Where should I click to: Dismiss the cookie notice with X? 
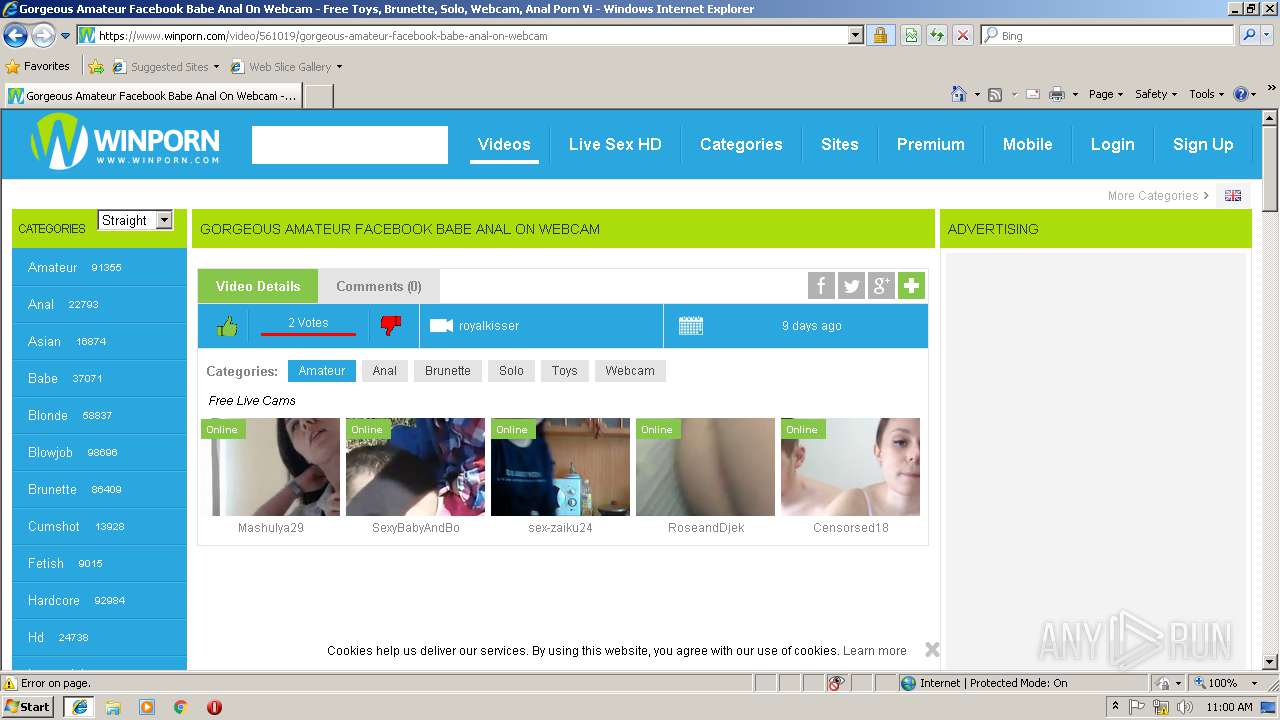pyautogui.click(x=932, y=650)
